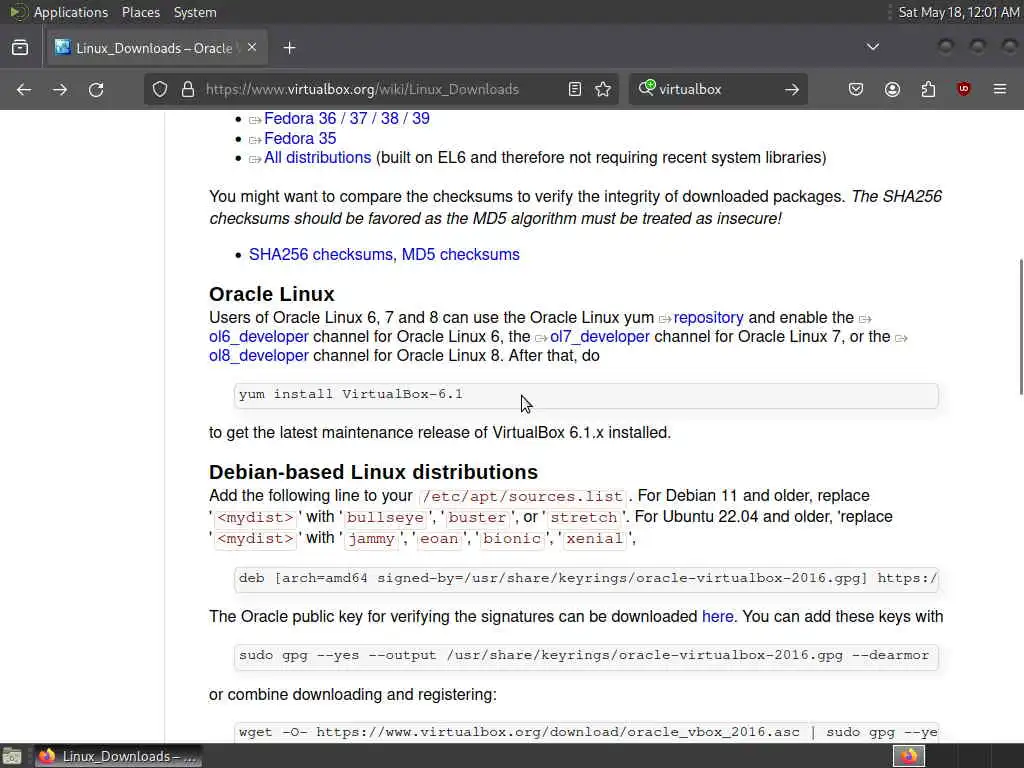Toggle reader view icon in address bar
1024x768 pixels.
(575, 89)
